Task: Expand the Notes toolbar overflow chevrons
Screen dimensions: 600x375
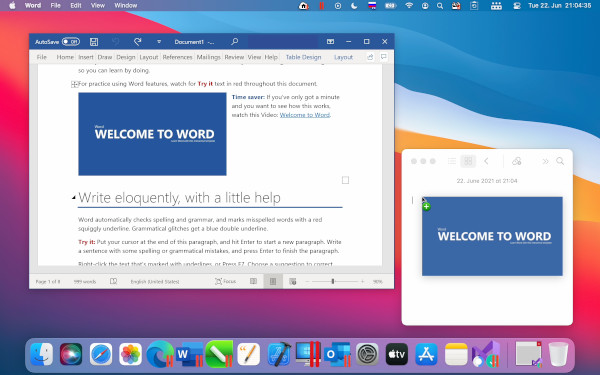Action: [545, 161]
